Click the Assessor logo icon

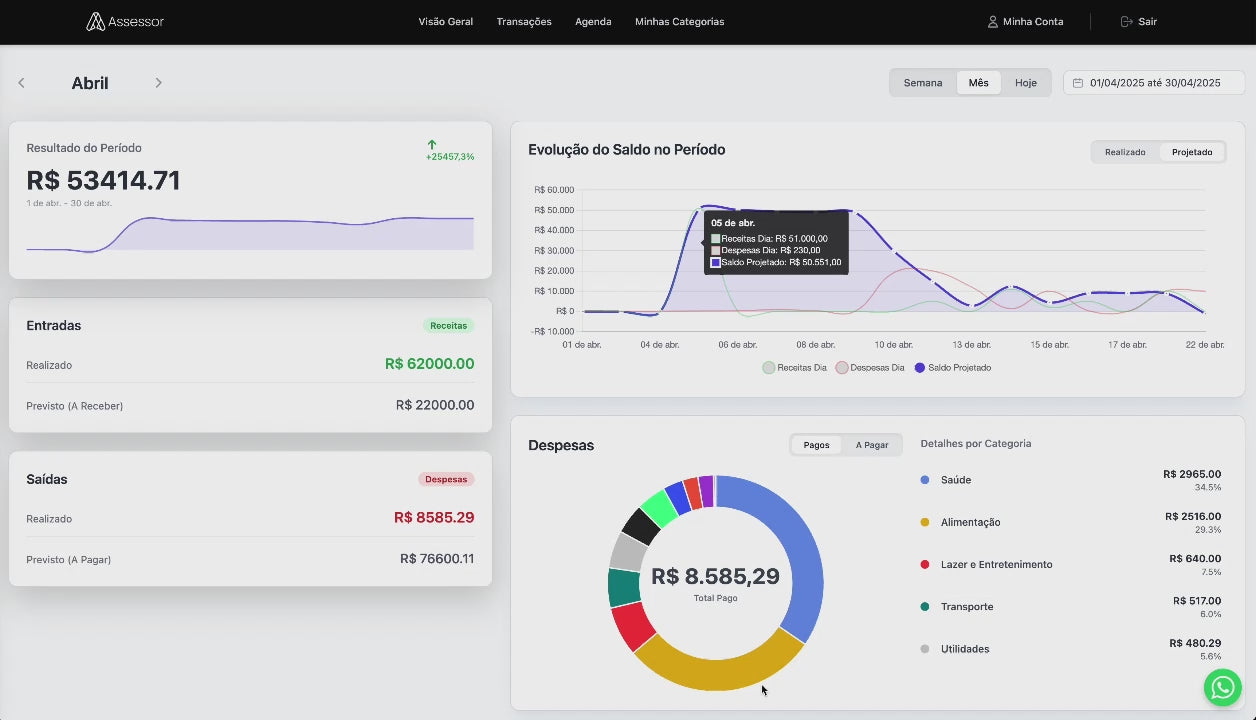pos(95,22)
